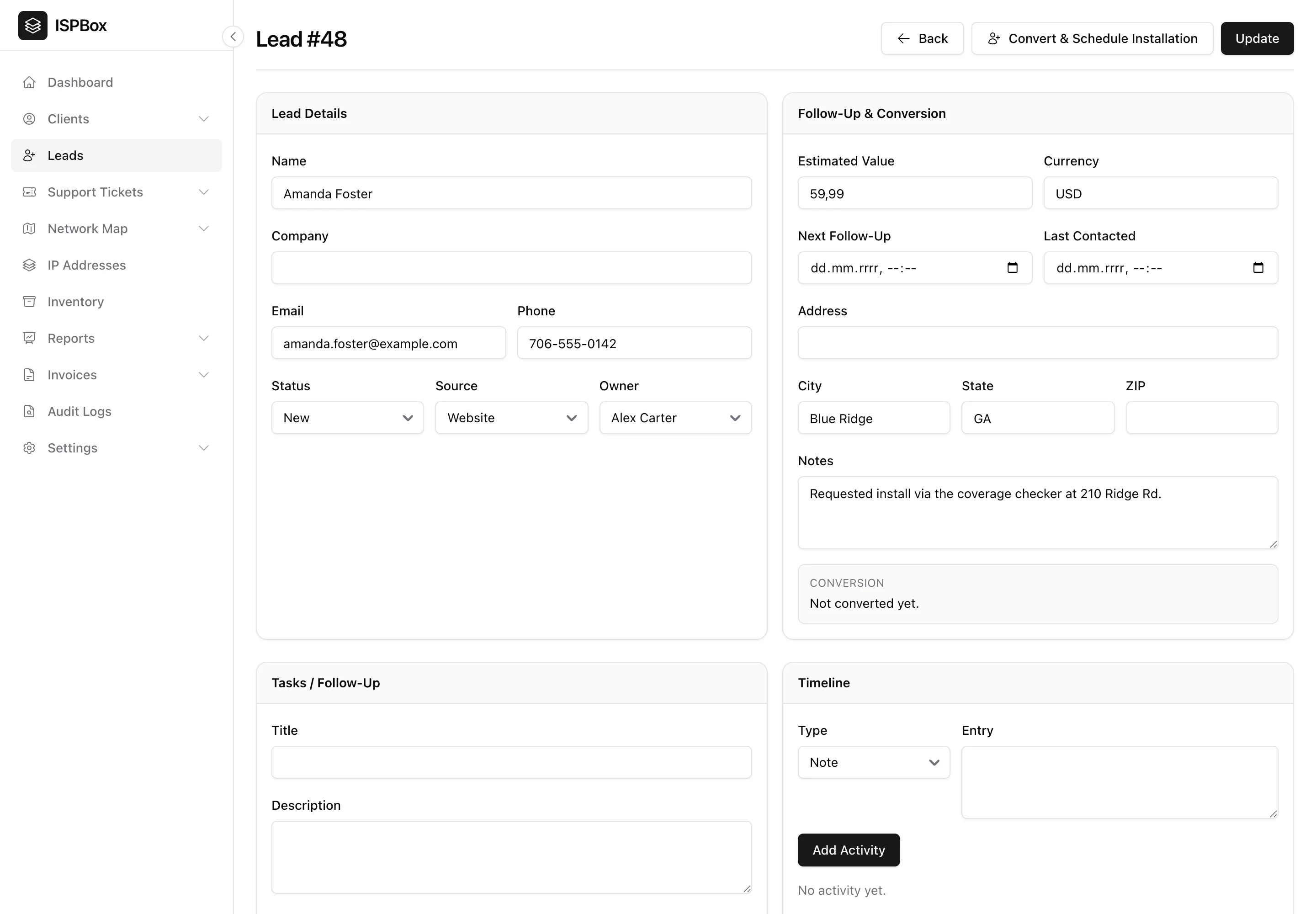Open IP Addresses in the sidebar
1316x914 pixels.
(116, 265)
